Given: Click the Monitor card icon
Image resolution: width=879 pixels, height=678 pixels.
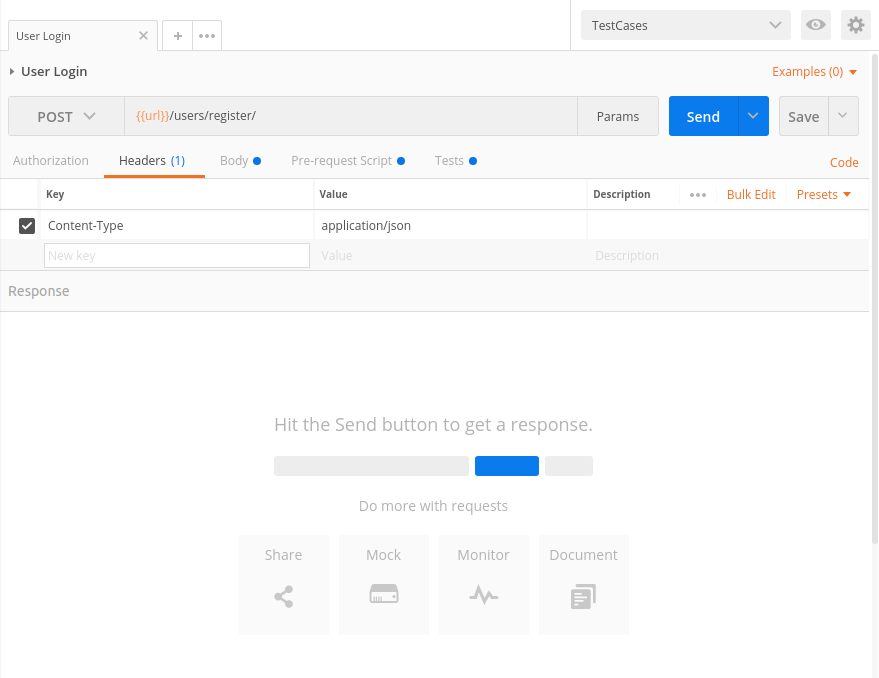Looking at the screenshot, I should tap(483, 594).
